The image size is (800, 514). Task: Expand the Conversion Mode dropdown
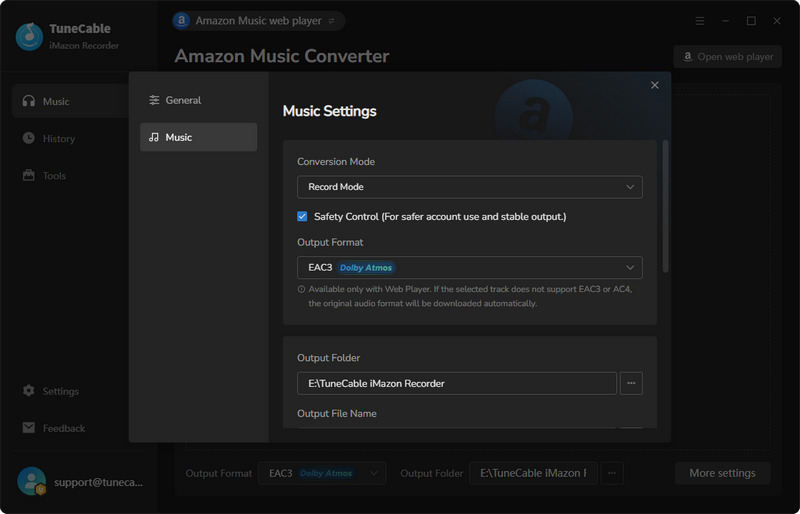(469, 187)
